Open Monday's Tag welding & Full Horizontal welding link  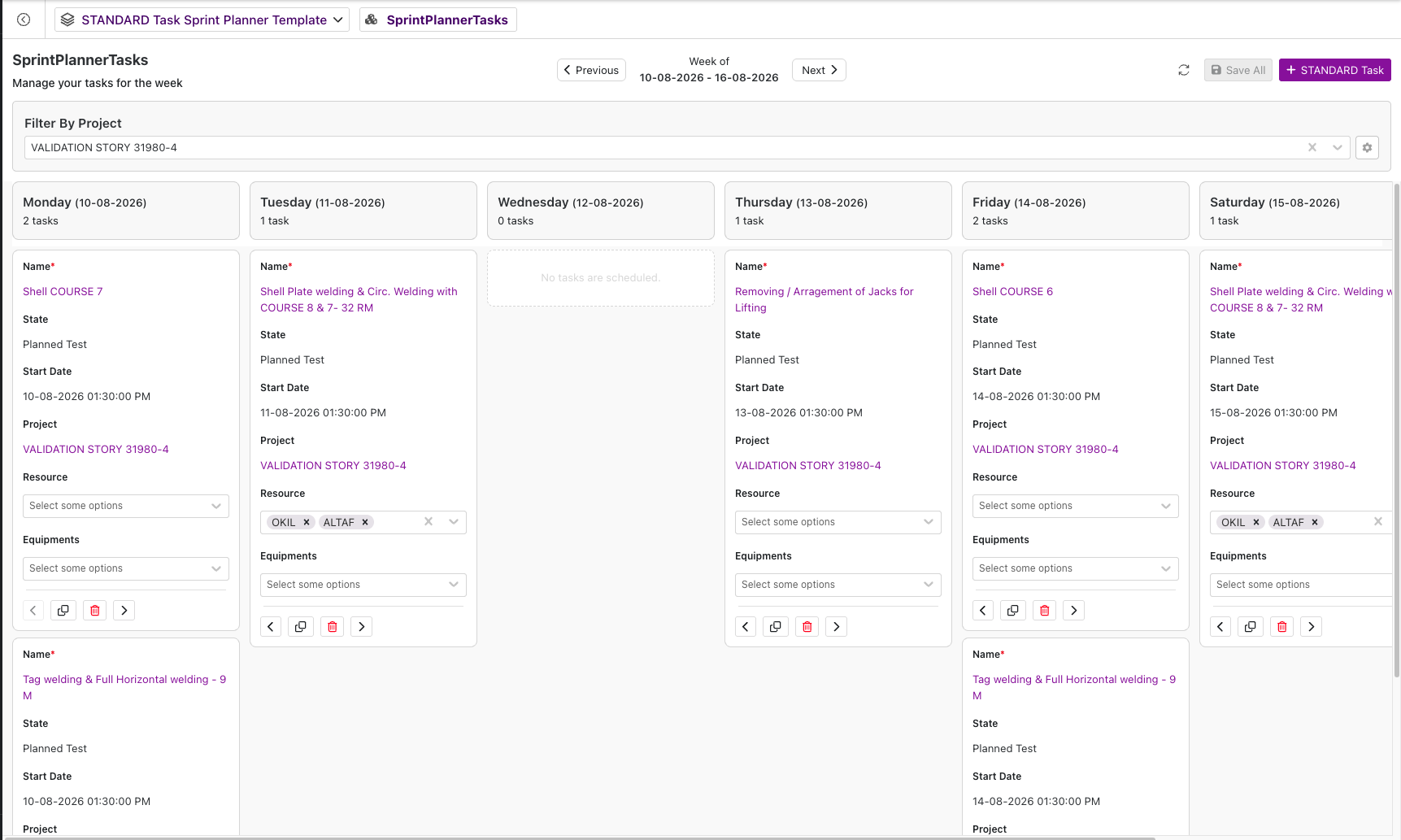coord(124,687)
